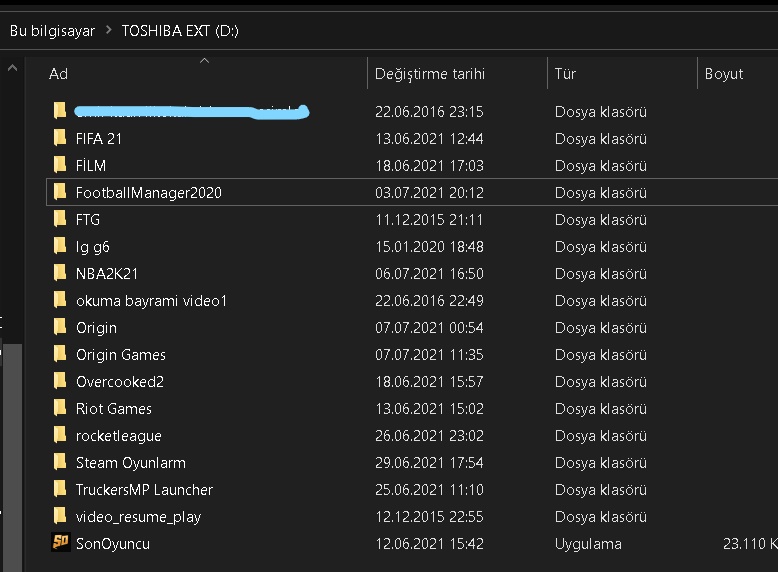Click the Steam Oyunlarm folder icon
The image size is (778, 572).
(60, 461)
